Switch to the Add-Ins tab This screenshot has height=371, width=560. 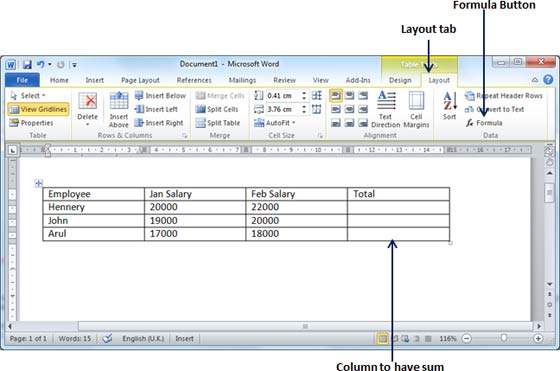(358, 80)
